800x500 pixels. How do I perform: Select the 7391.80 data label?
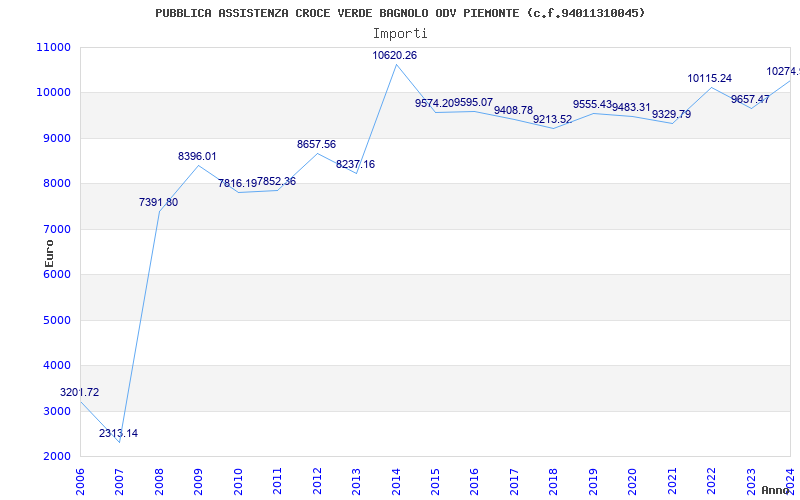pyautogui.click(x=159, y=203)
